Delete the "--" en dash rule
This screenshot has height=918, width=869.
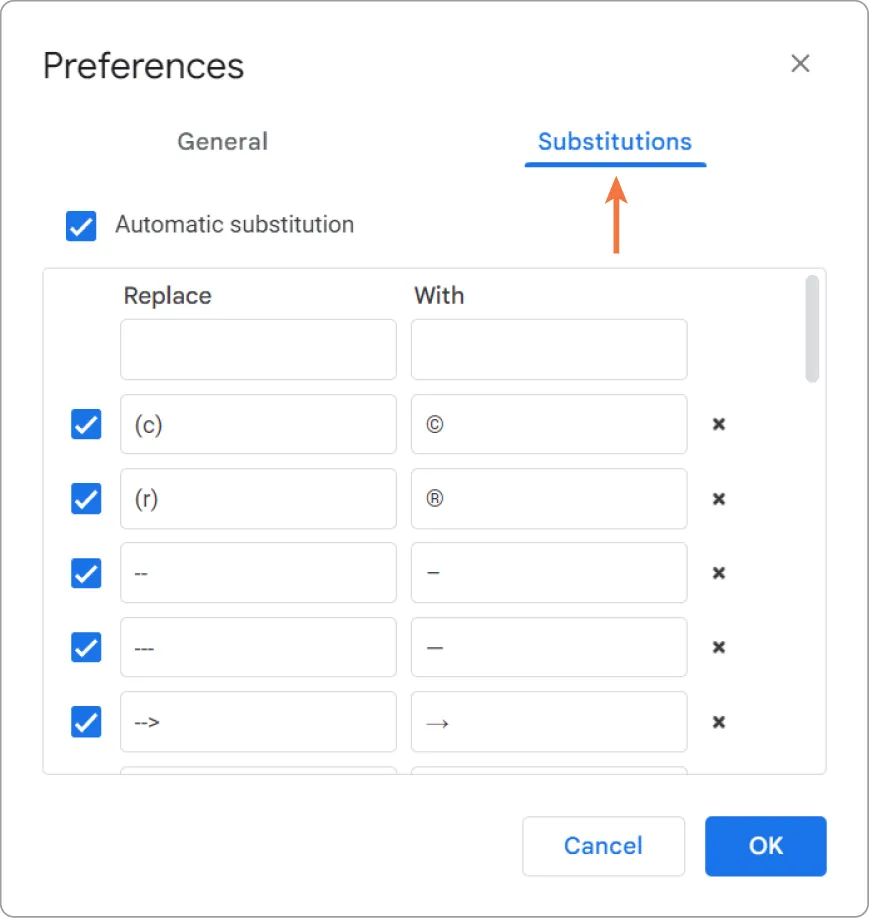719,573
